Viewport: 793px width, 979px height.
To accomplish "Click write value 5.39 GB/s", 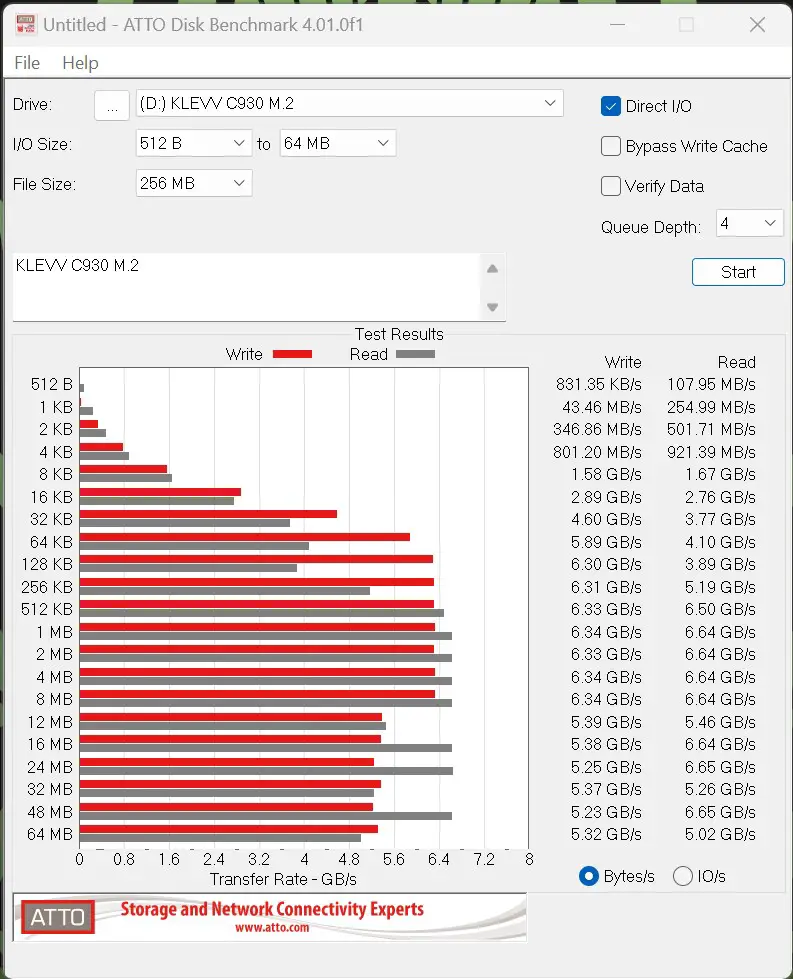I will pos(606,722).
